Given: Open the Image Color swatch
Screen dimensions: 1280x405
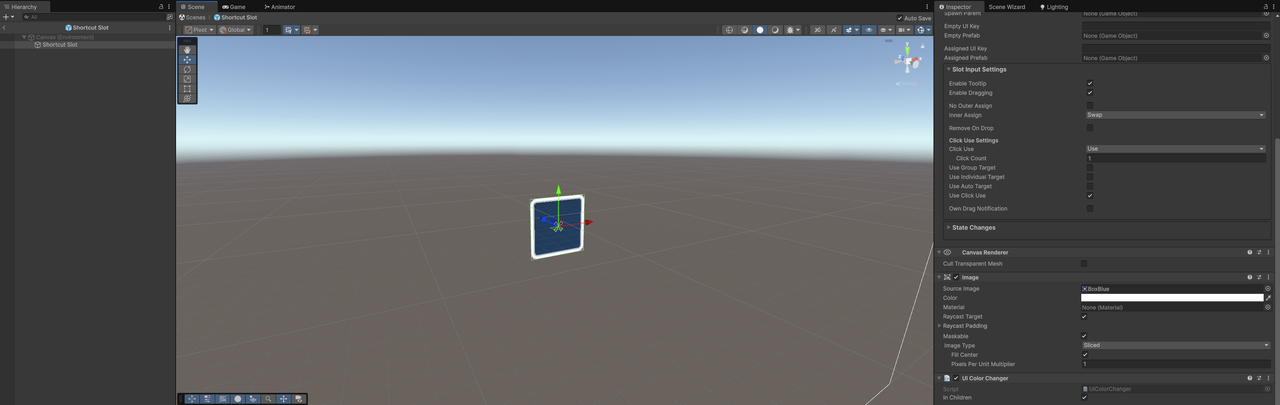Looking at the screenshot, I should 1172,298.
